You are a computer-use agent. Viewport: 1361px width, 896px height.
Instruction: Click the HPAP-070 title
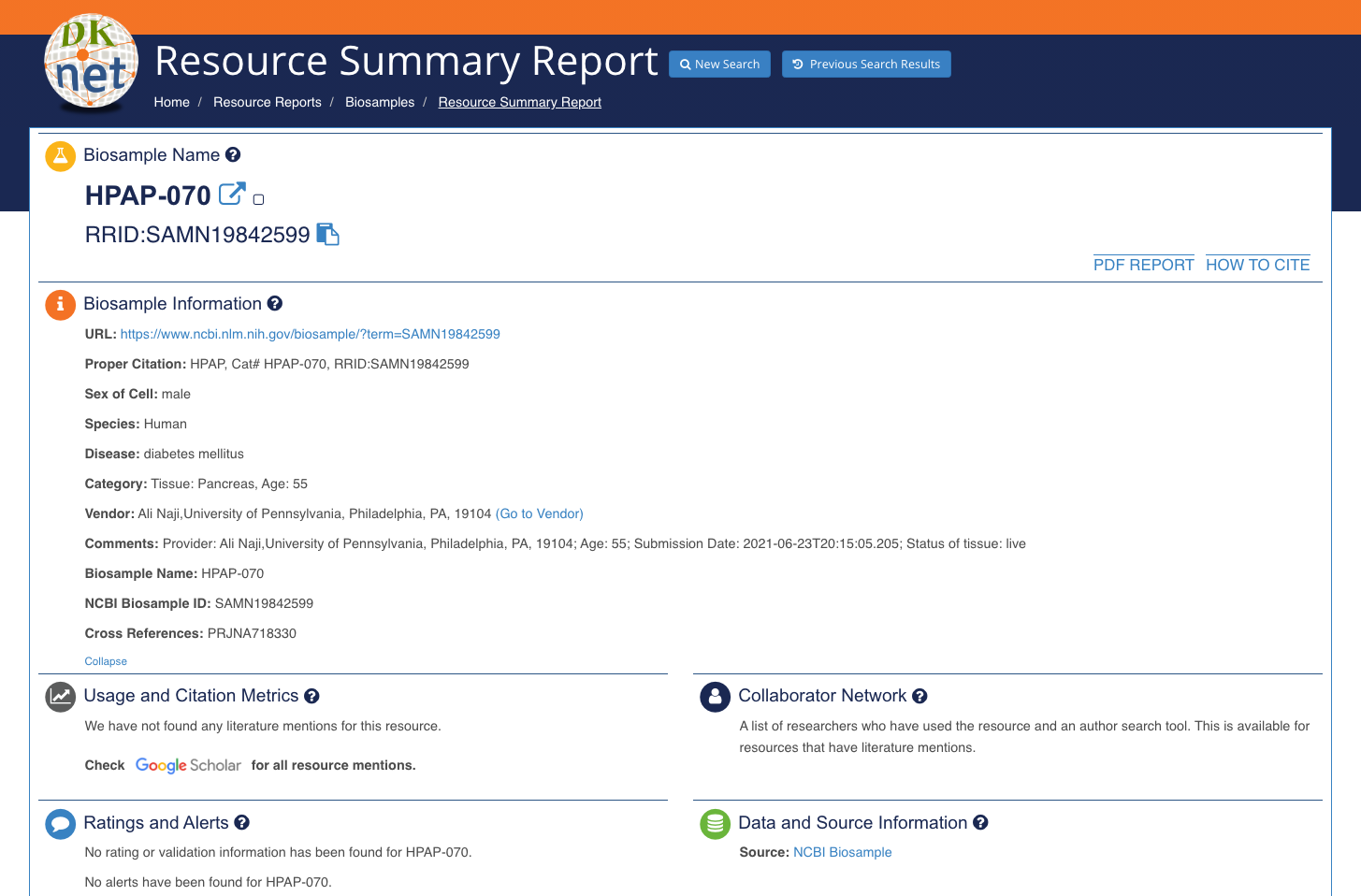(148, 195)
